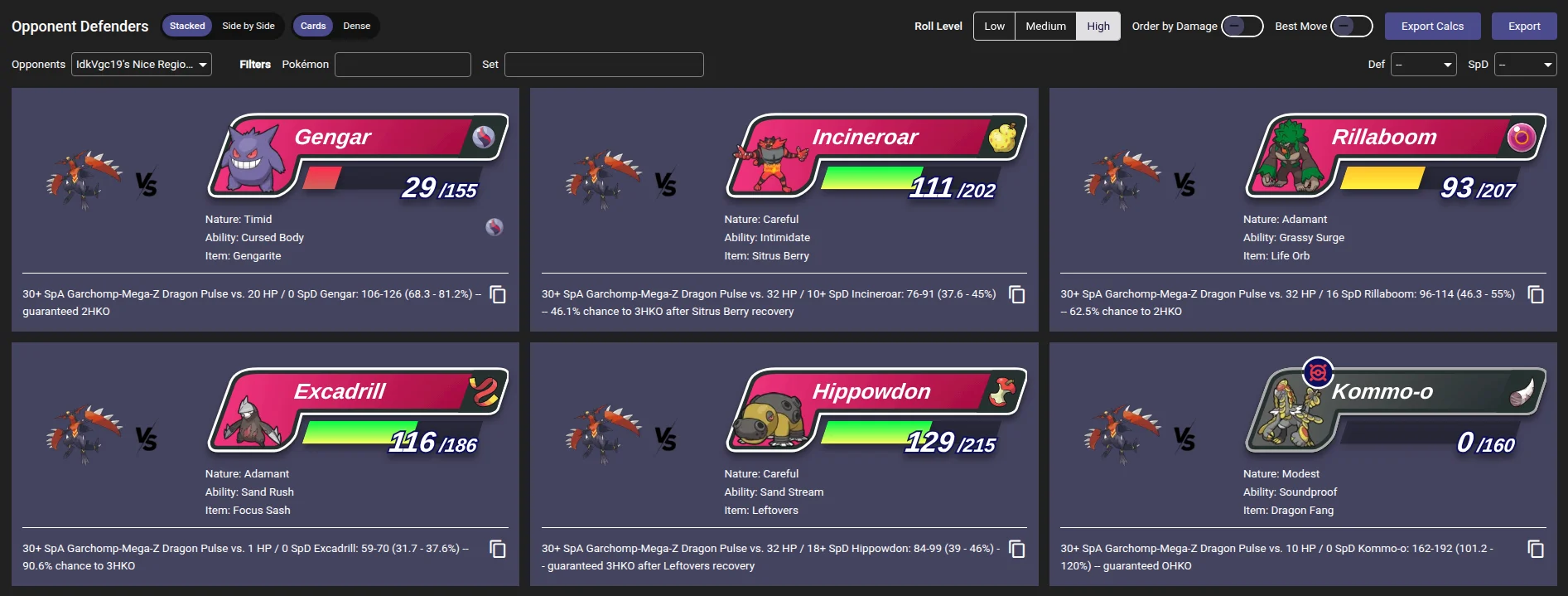Click the Focus Sash icon on Excadrill
This screenshot has width=1568, height=596.
point(484,391)
